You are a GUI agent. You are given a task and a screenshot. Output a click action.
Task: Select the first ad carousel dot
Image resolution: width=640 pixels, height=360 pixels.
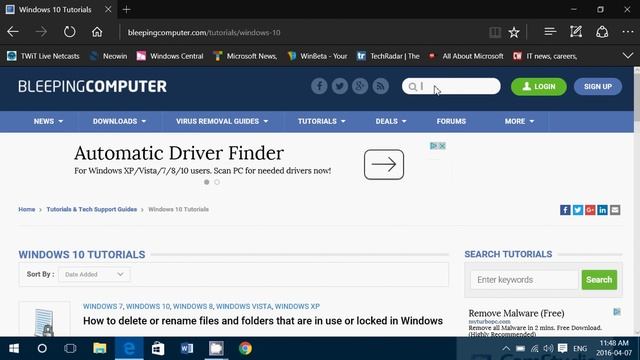[x=207, y=182]
